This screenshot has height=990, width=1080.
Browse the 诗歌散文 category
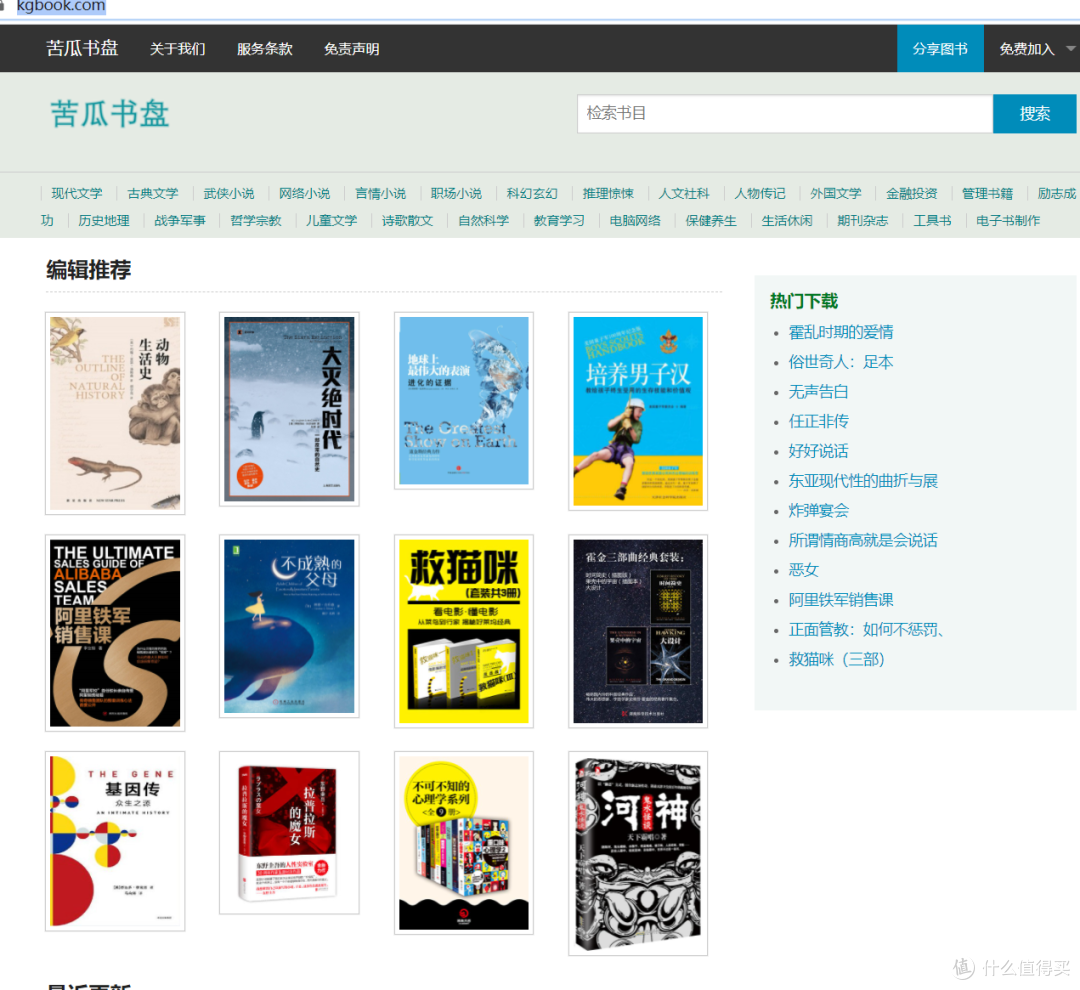(407, 220)
